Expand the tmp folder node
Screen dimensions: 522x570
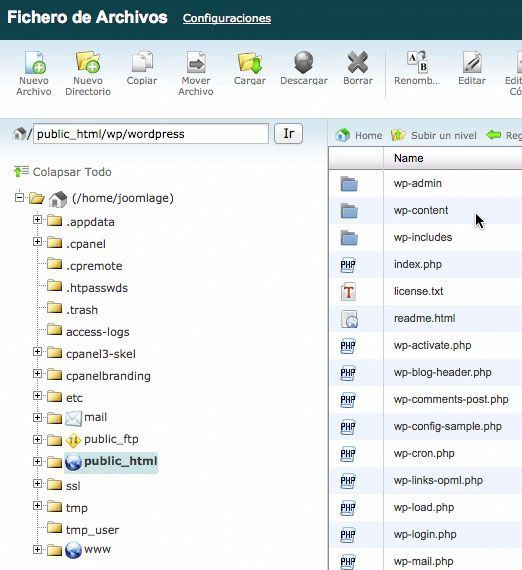click(x=37, y=506)
